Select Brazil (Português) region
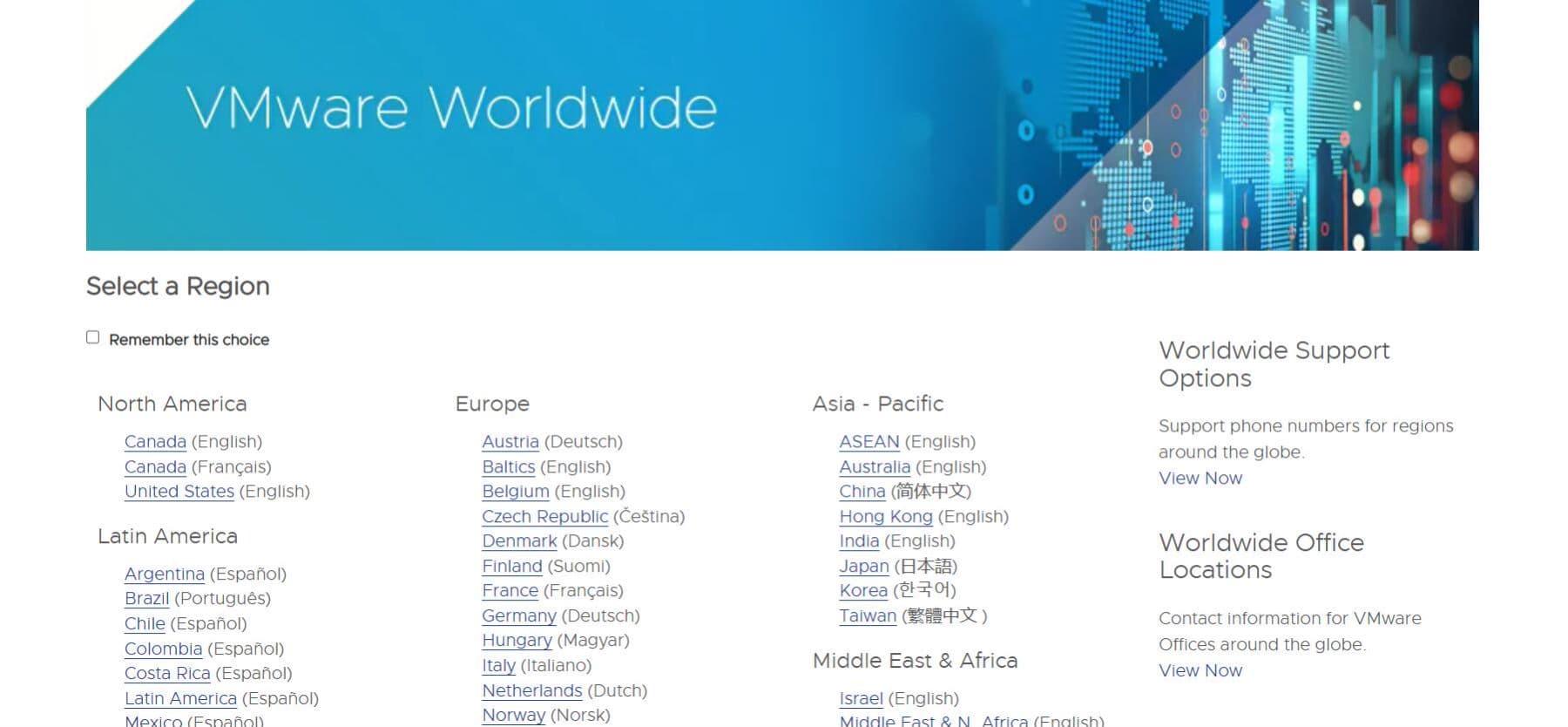 pos(146,599)
